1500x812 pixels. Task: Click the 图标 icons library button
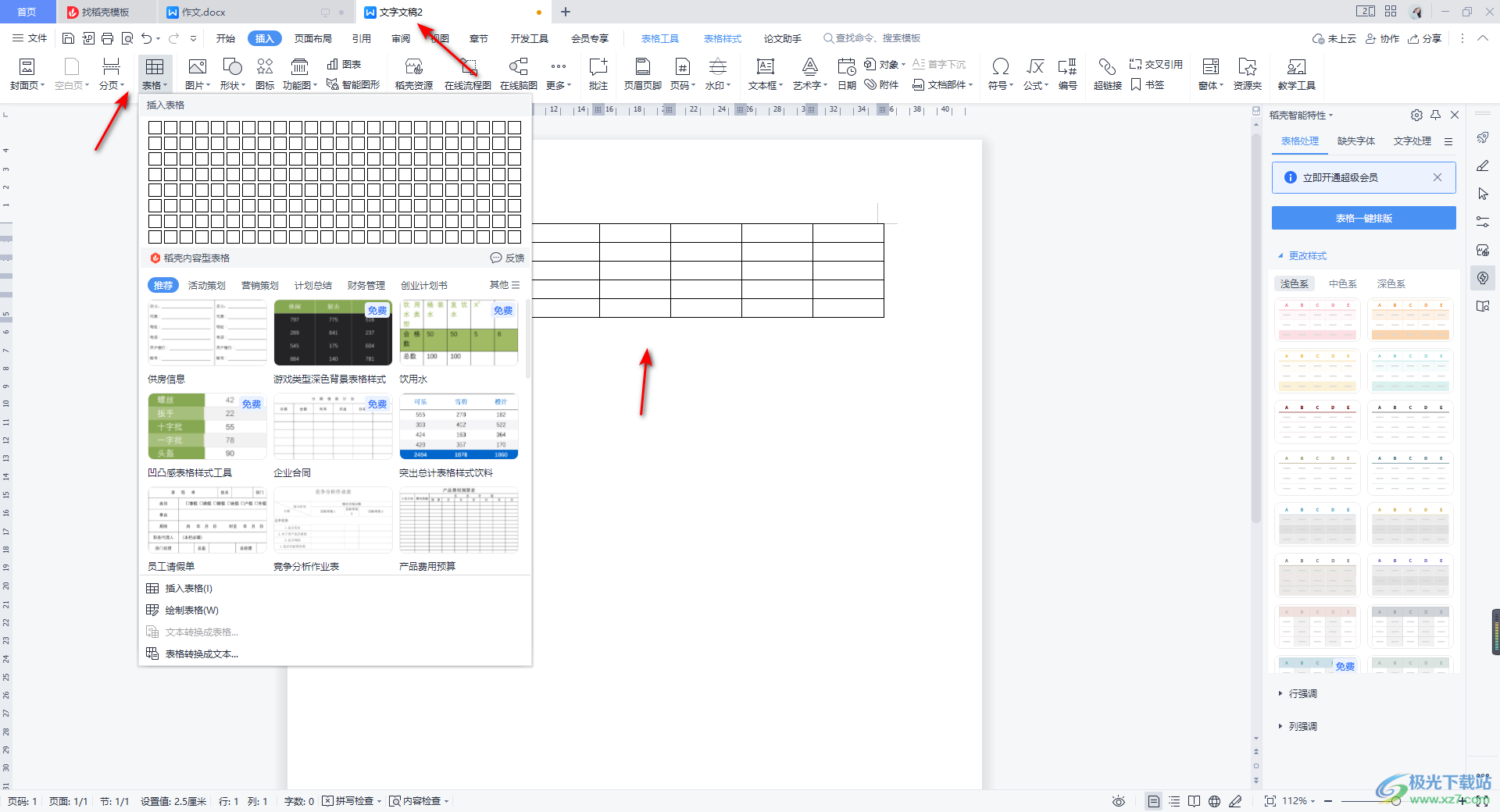265,75
